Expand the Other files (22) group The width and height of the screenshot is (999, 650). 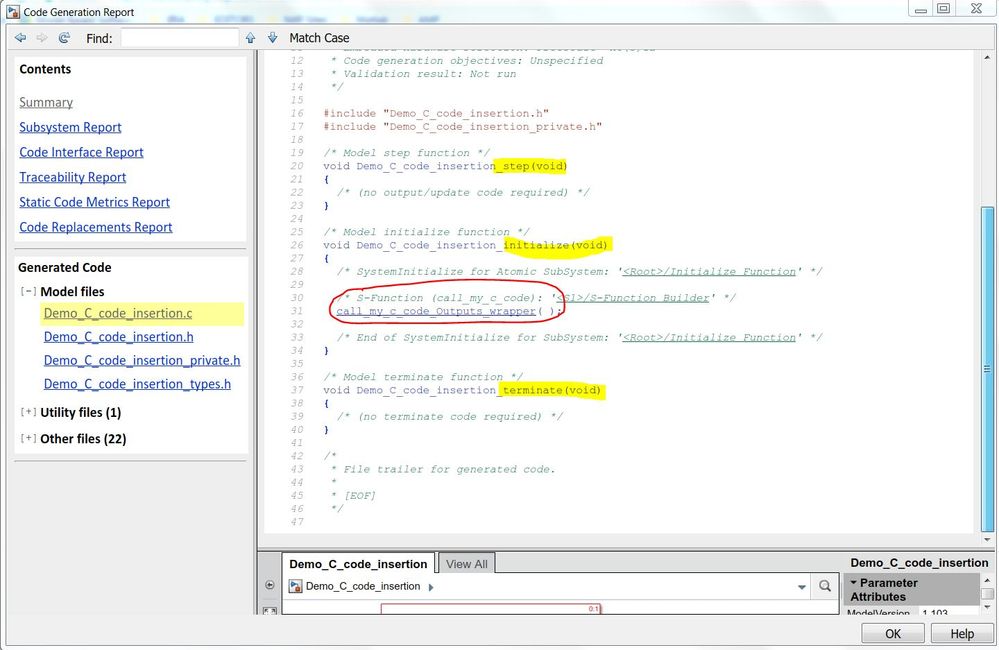[x=28, y=438]
